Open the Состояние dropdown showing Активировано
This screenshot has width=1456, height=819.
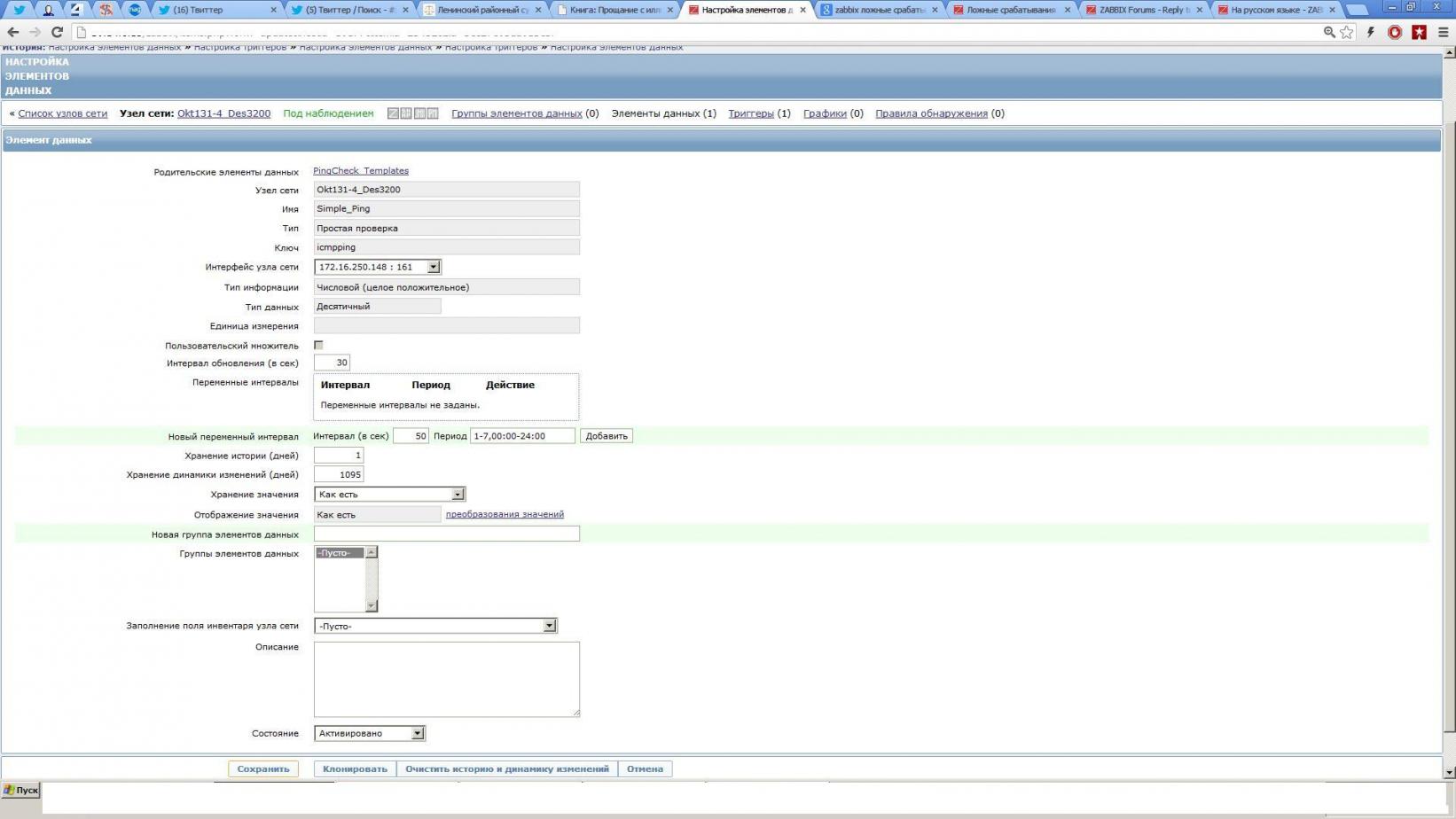tap(370, 734)
